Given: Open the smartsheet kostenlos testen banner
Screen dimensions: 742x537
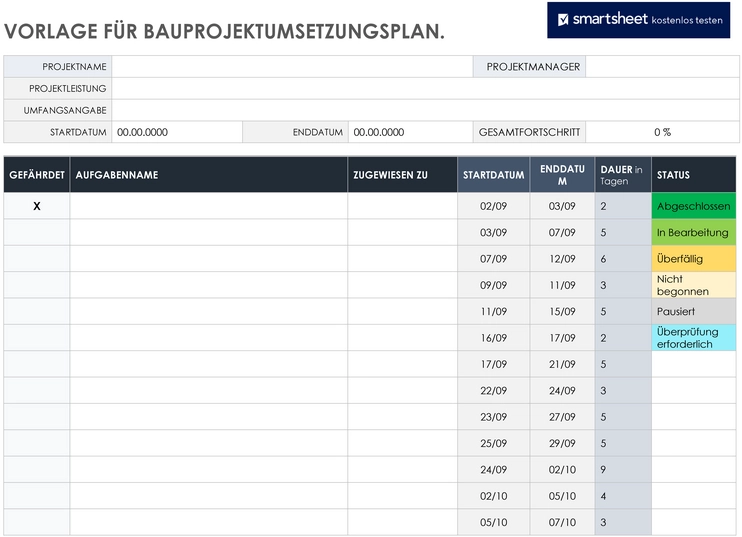Looking at the screenshot, I should point(638,20).
